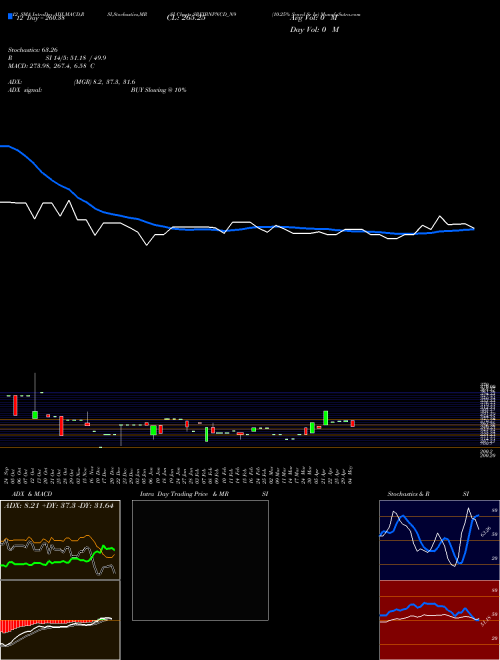
Task: Click the RSI 14/5 value line
Action: tap(56, 58)
